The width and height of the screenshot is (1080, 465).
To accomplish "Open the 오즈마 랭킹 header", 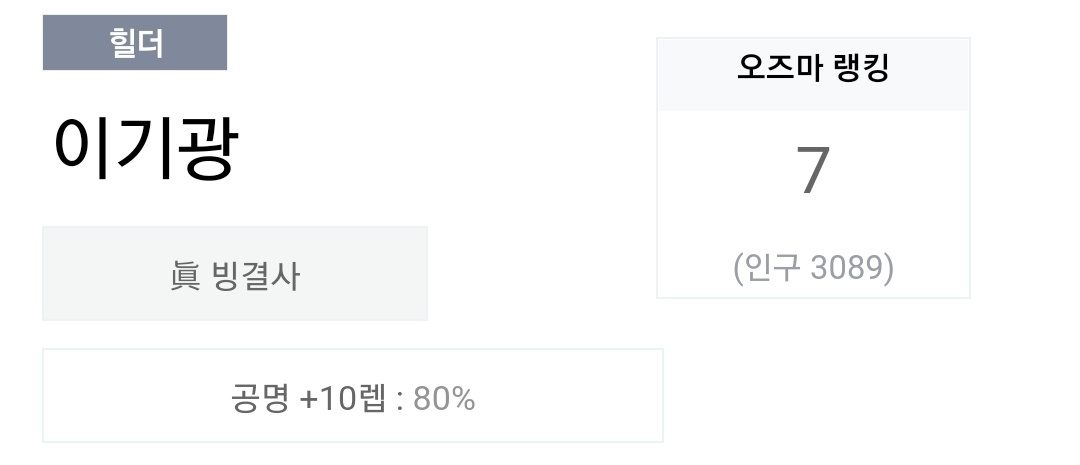I will (813, 74).
